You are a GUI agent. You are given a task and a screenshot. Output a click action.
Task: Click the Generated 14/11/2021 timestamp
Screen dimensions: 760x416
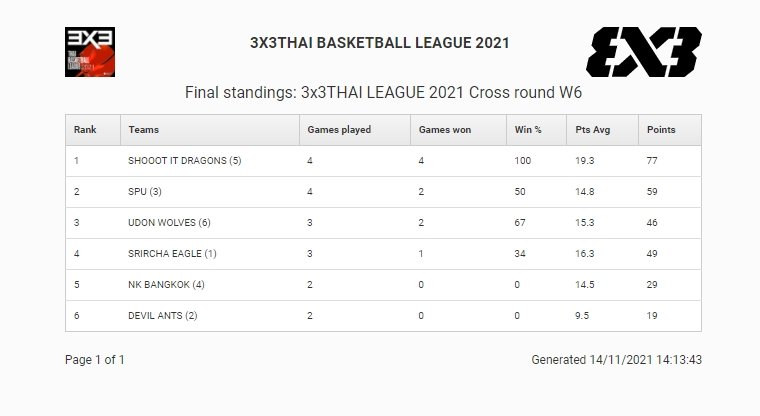click(617, 359)
